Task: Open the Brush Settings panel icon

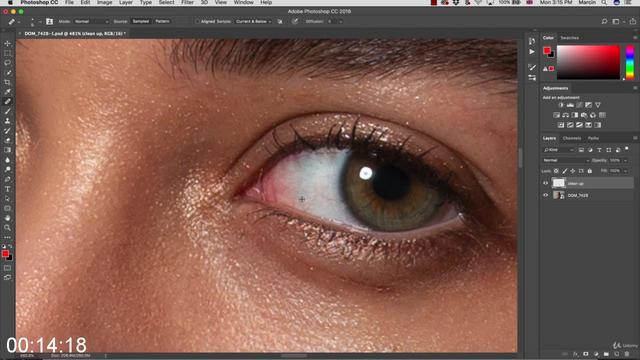Action: coord(532,67)
